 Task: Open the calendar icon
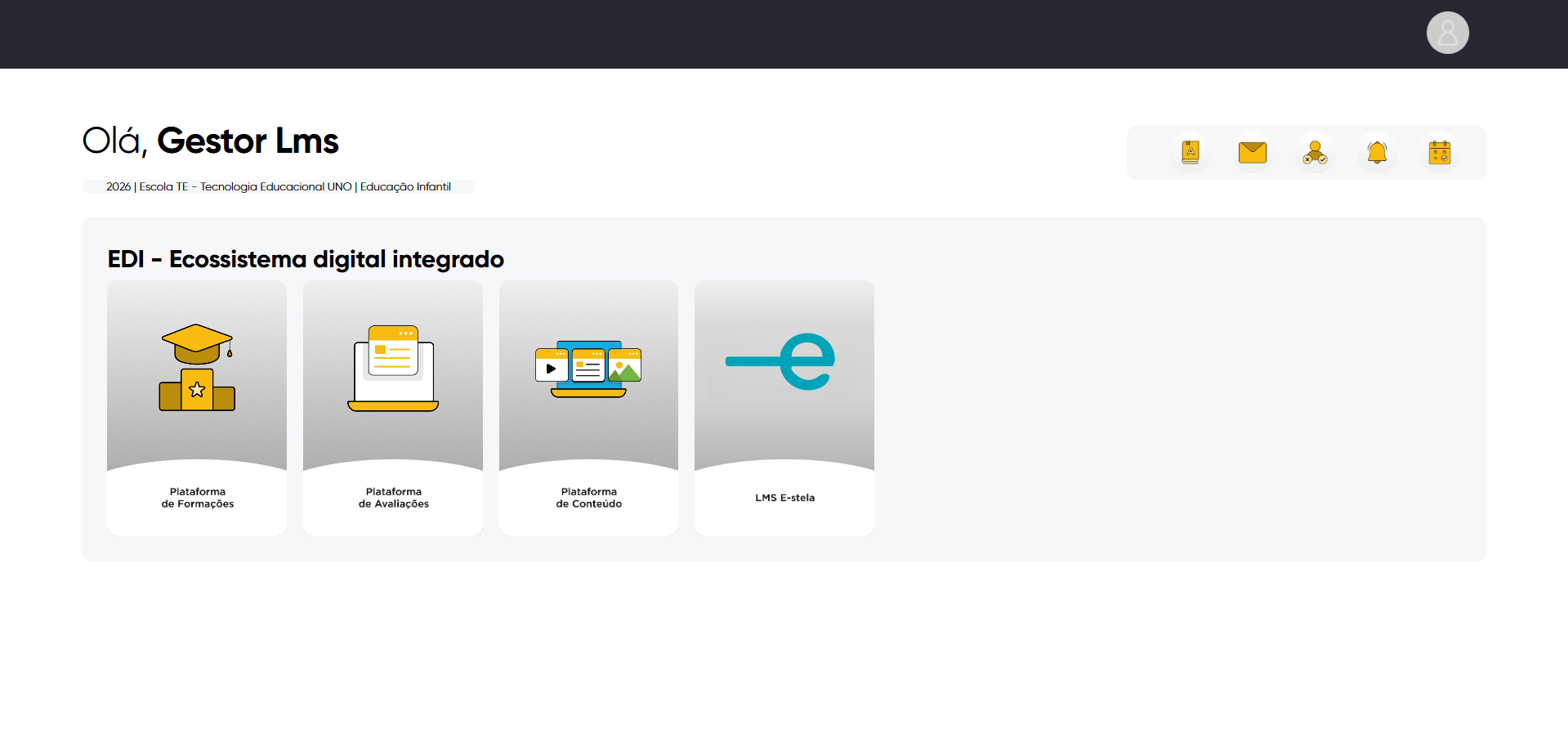pos(1439,152)
